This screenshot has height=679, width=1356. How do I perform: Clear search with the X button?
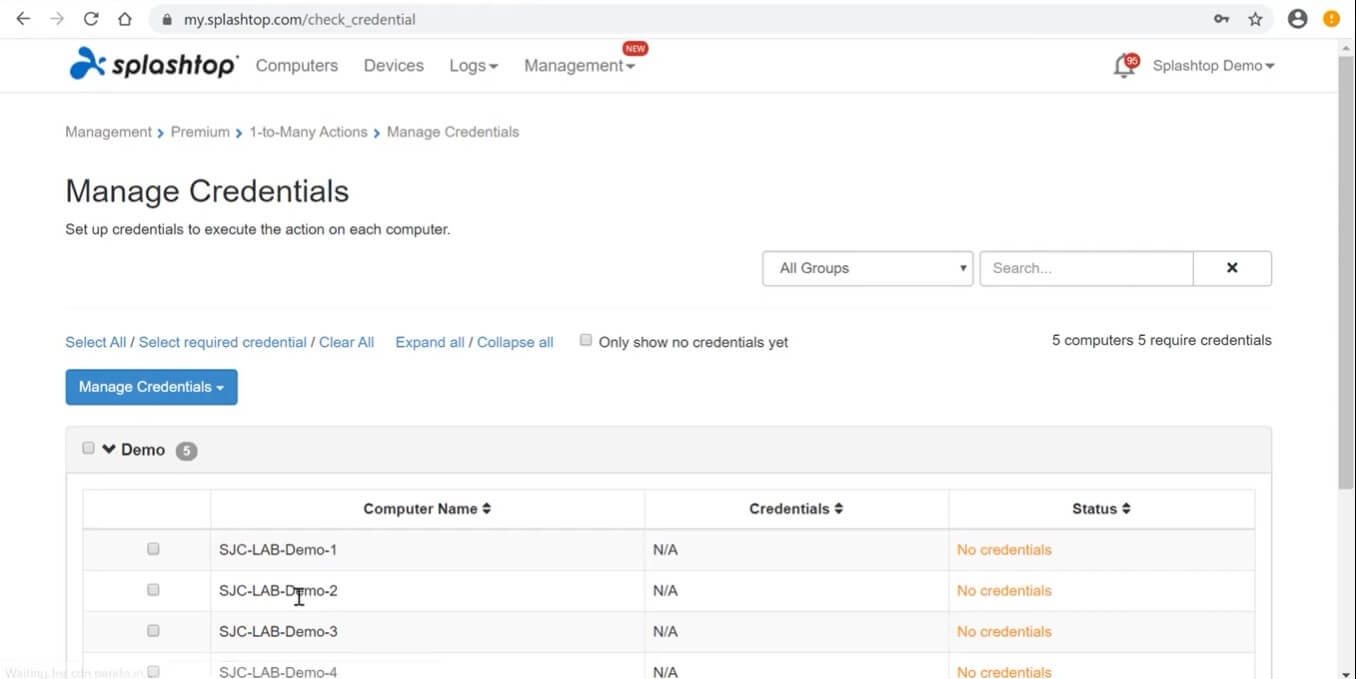[1232, 268]
